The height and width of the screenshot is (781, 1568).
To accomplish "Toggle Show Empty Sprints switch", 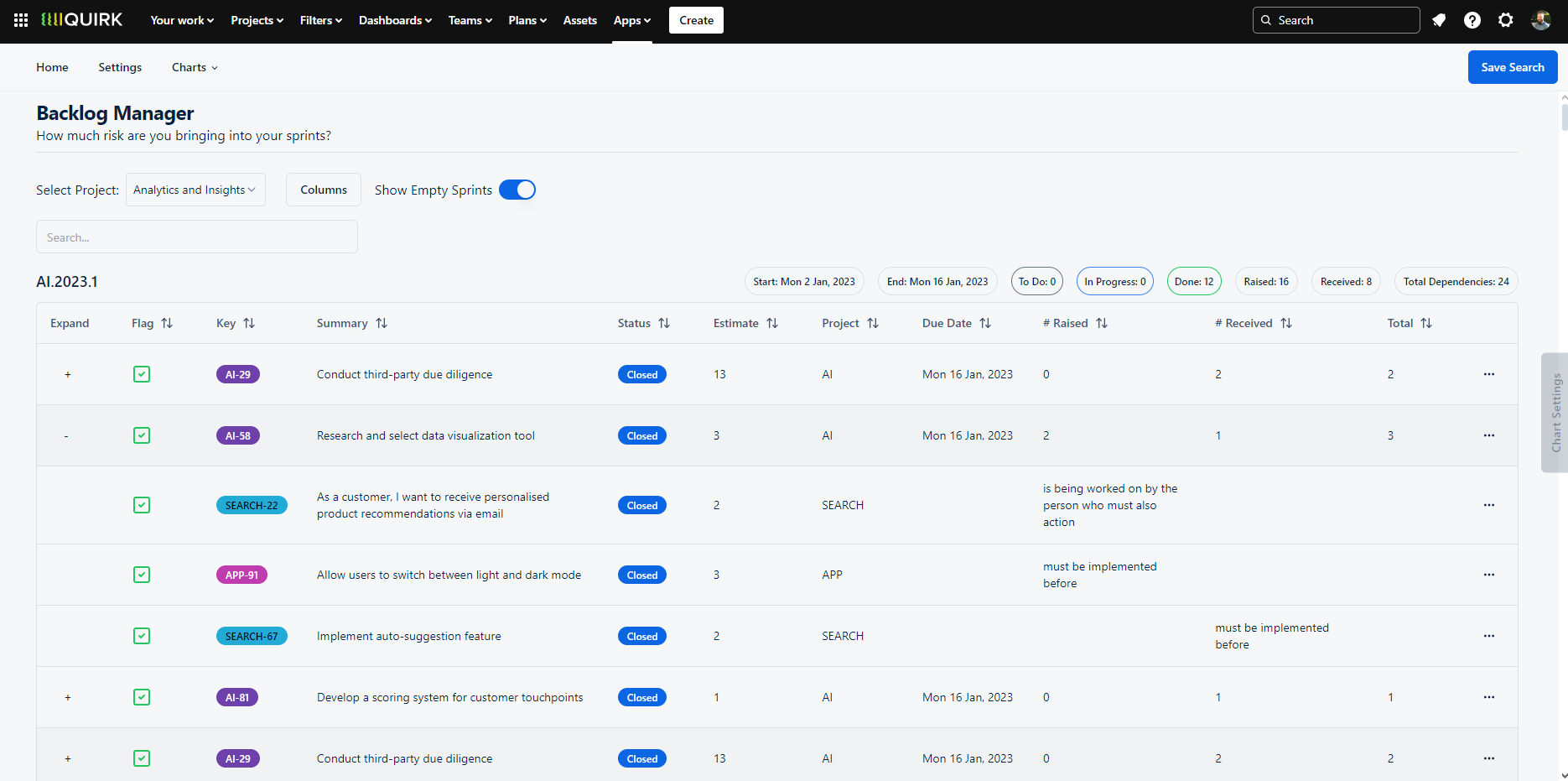I will [x=517, y=190].
